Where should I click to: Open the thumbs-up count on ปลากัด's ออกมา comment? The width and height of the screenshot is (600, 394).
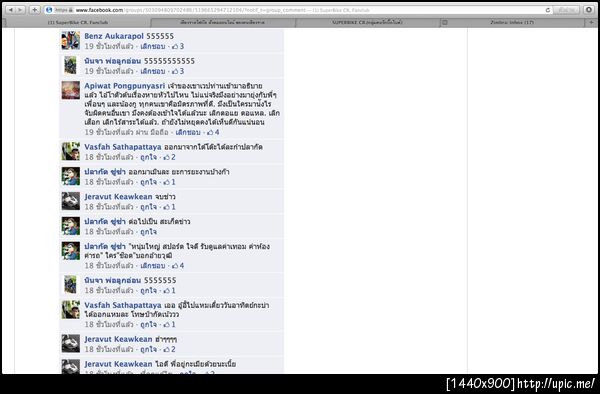[169, 182]
